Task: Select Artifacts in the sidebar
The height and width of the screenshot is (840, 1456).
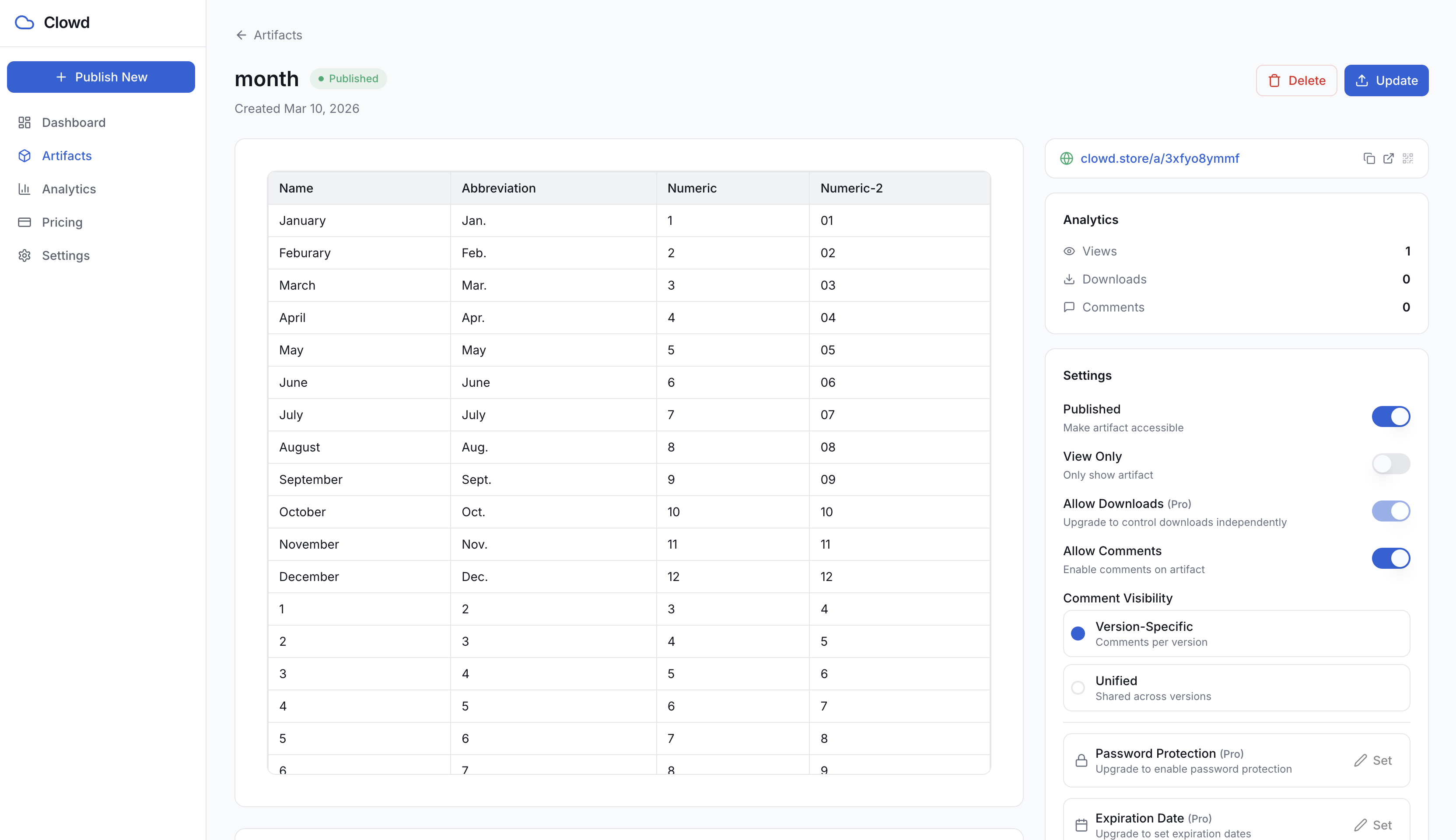Action: 66,156
